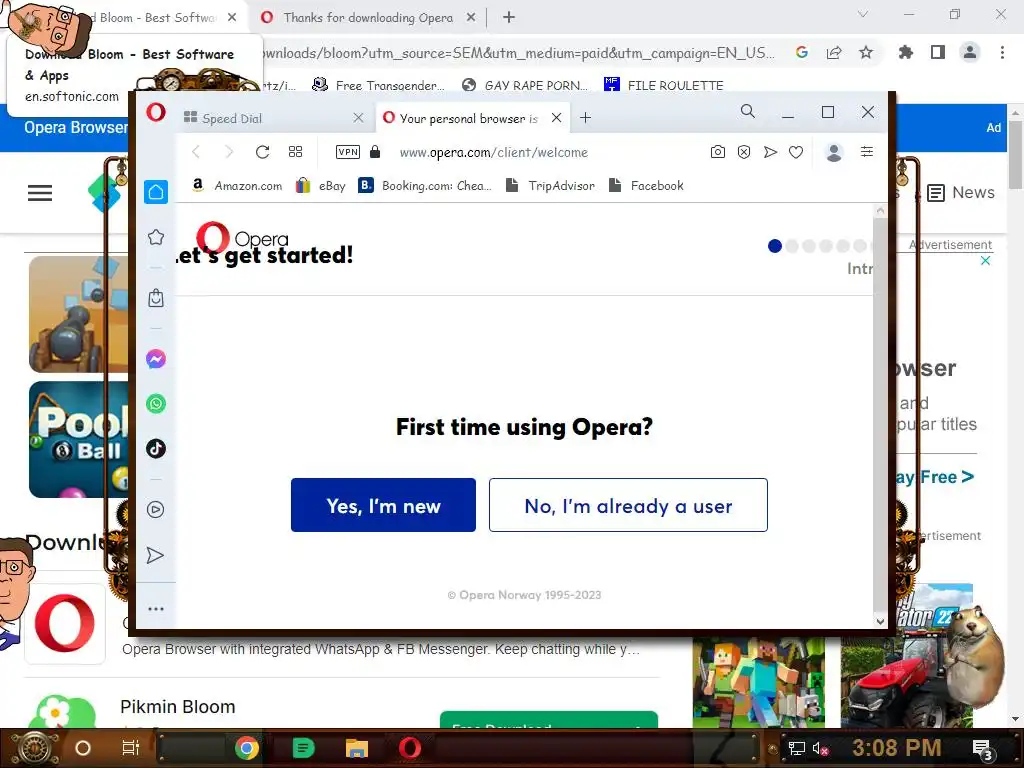Select the 'Your personal browser' Opera tab

[472, 118]
